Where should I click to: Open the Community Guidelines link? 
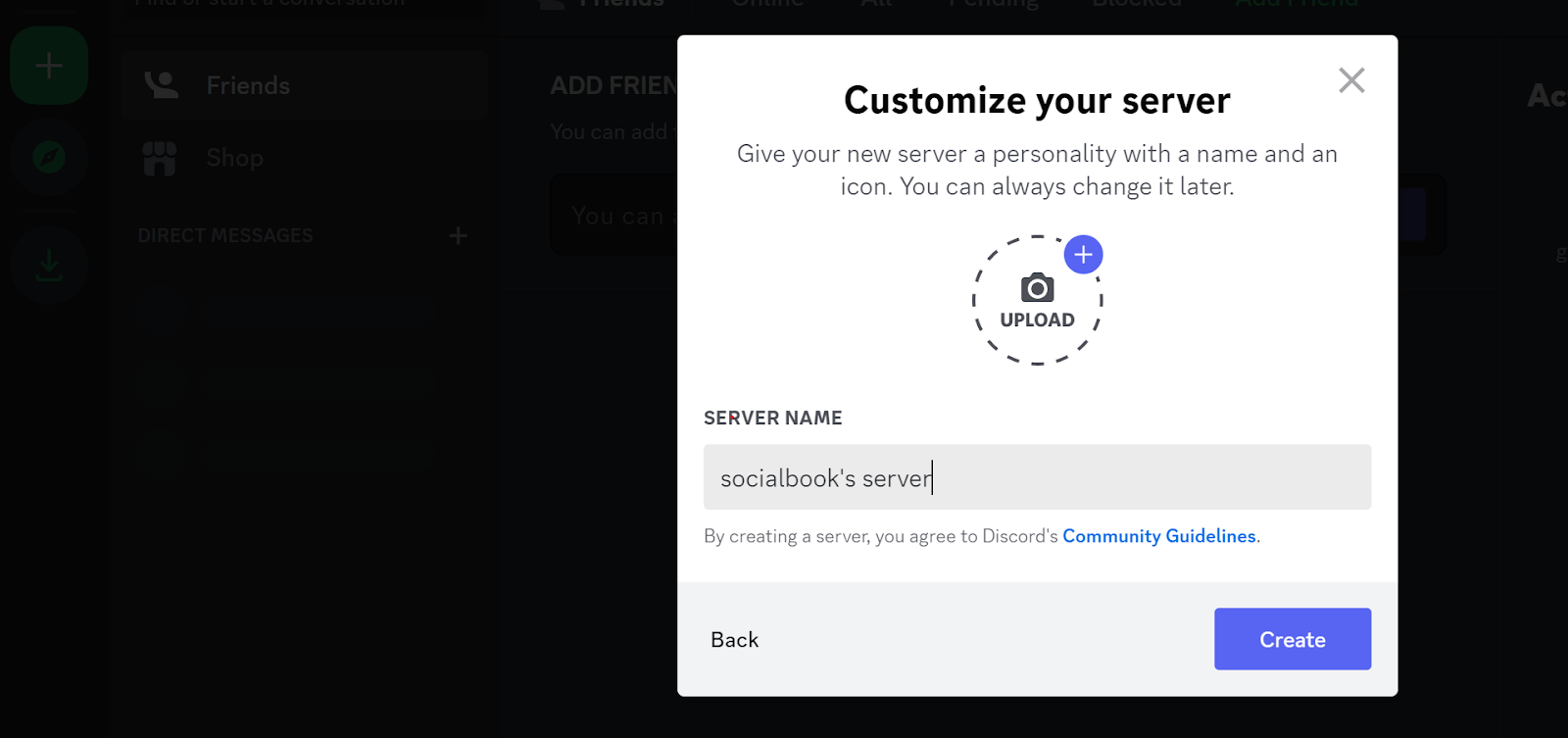pyautogui.click(x=1158, y=536)
